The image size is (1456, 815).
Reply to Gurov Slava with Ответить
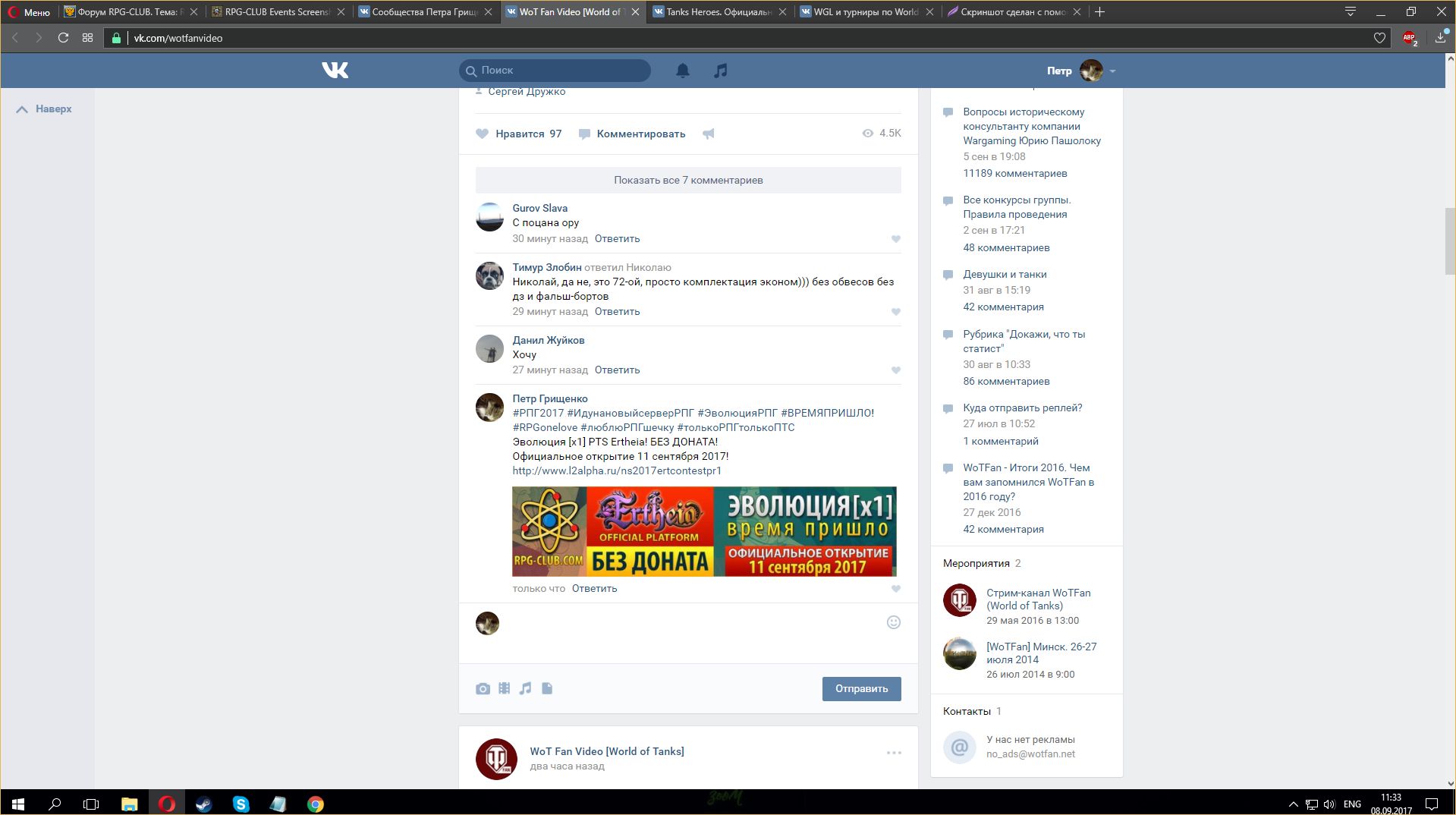(617, 238)
